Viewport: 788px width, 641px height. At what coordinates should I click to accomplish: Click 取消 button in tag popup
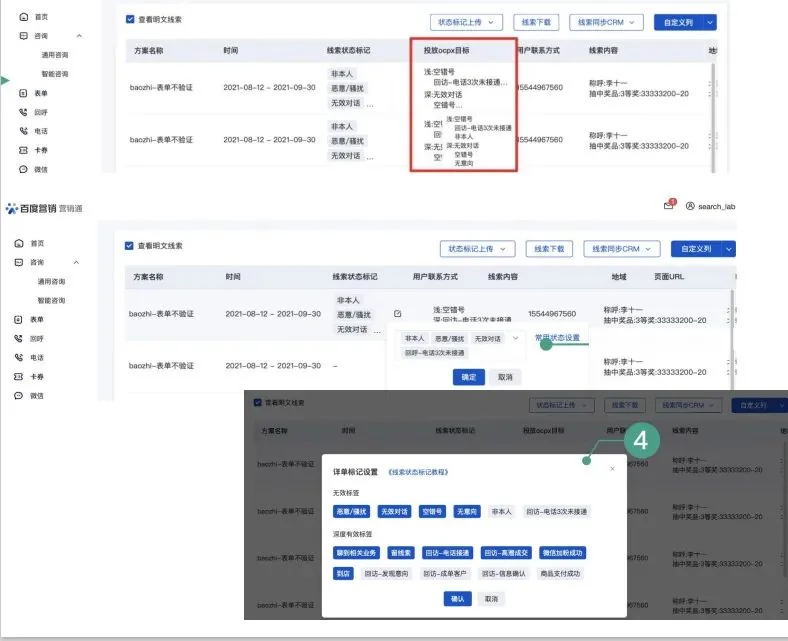(505, 377)
